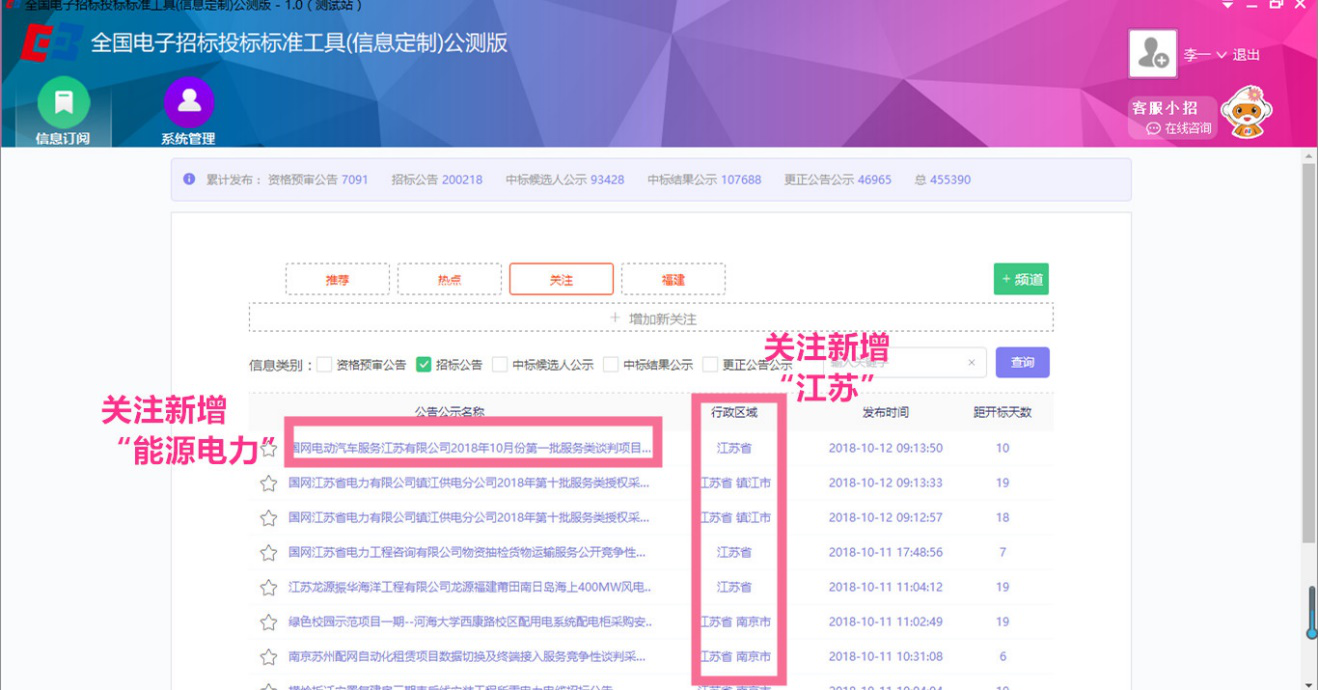
Task: Switch to the 推荐 channel tab
Action: pos(337,279)
